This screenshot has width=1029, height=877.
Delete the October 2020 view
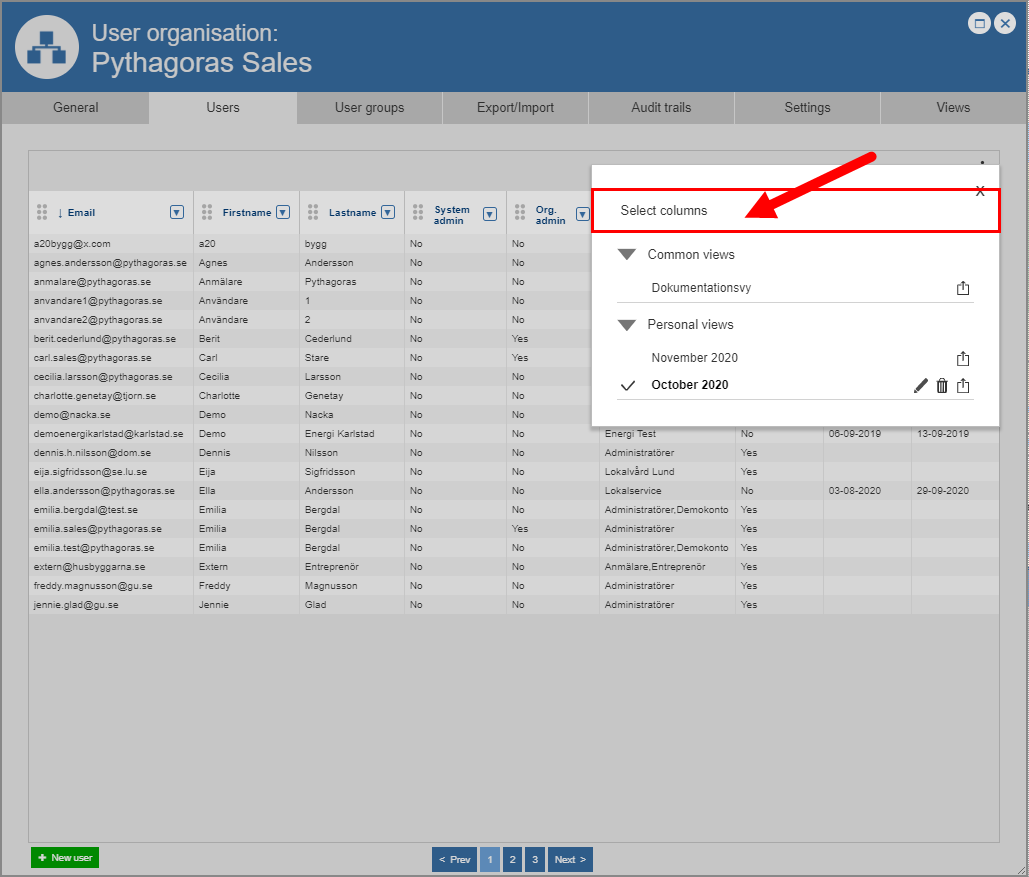942,385
